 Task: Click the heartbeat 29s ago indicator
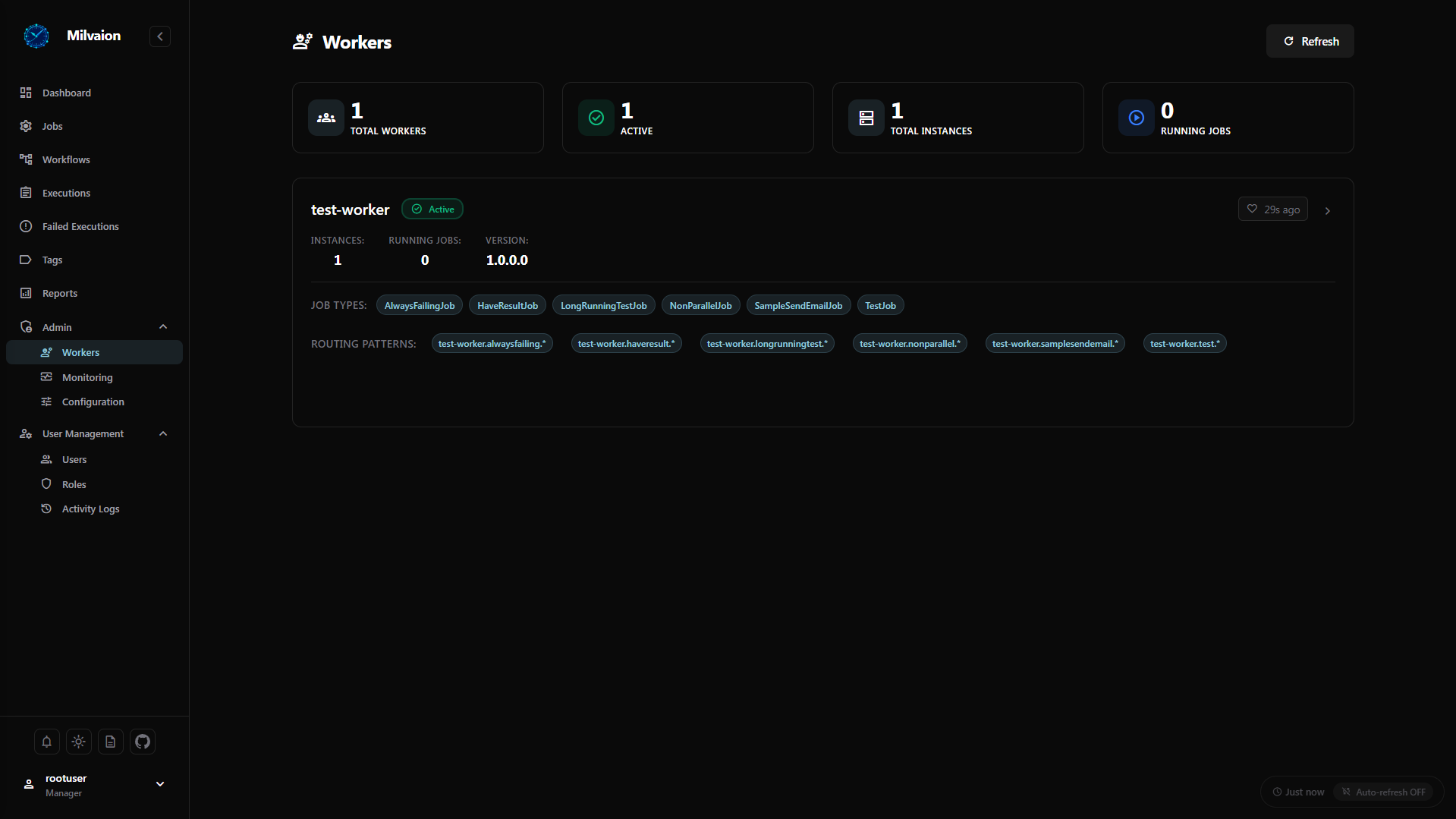1273,209
